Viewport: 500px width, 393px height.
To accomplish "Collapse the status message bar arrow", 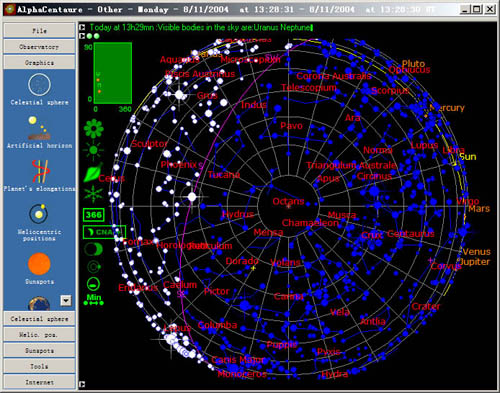I will point(82,28).
